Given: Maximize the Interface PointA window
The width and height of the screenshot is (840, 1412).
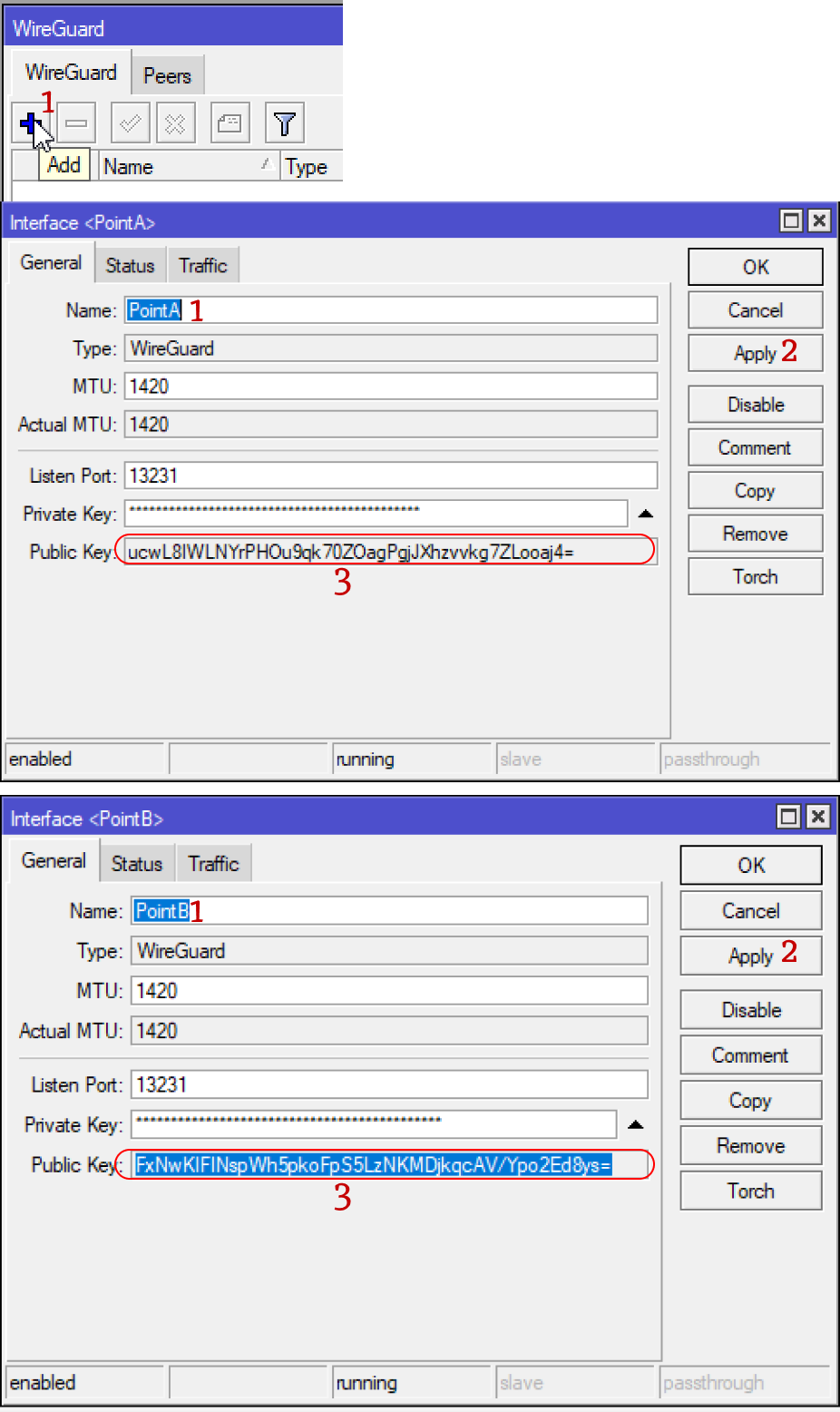Looking at the screenshot, I should (792, 221).
